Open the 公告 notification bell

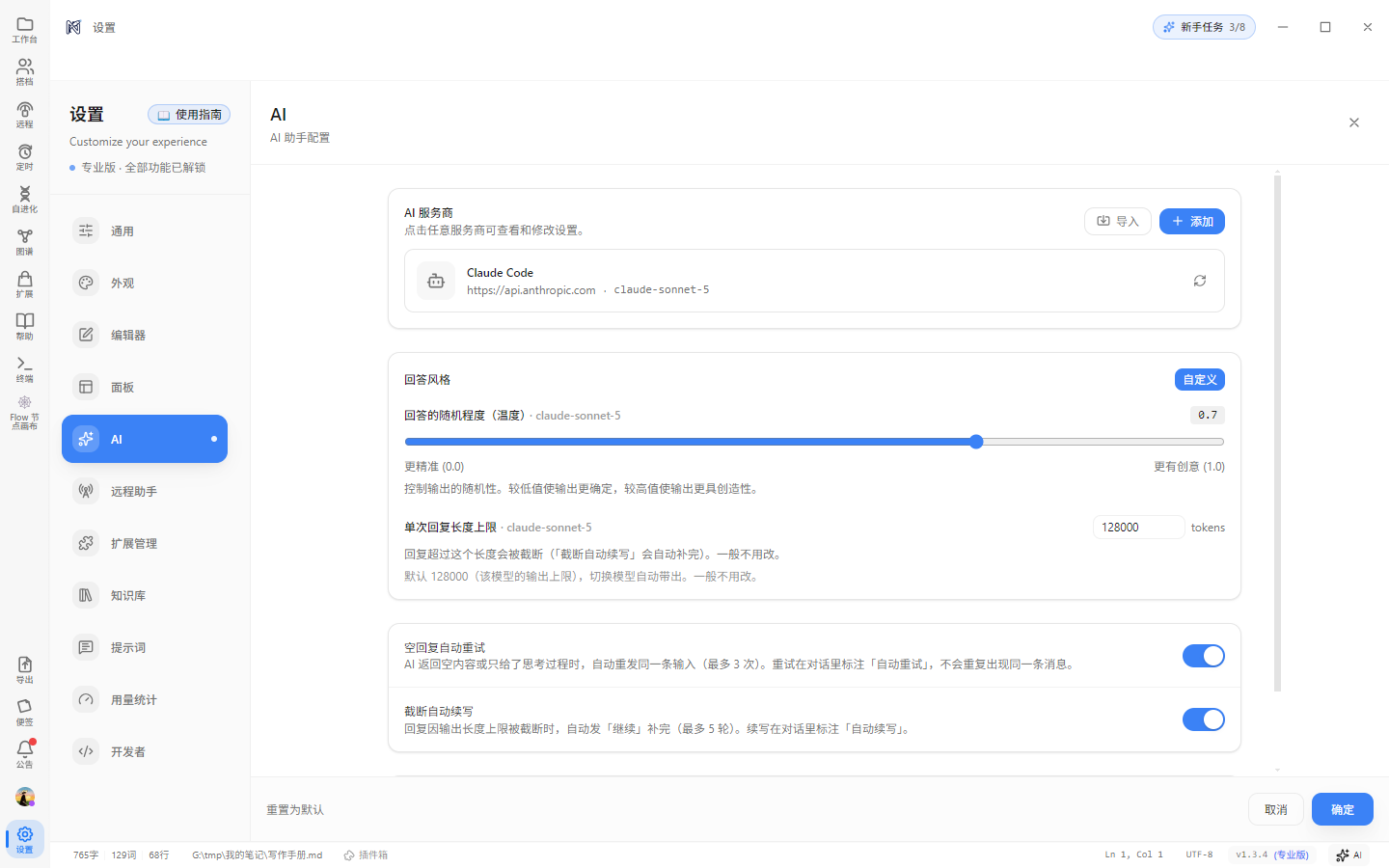pyautogui.click(x=25, y=754)
